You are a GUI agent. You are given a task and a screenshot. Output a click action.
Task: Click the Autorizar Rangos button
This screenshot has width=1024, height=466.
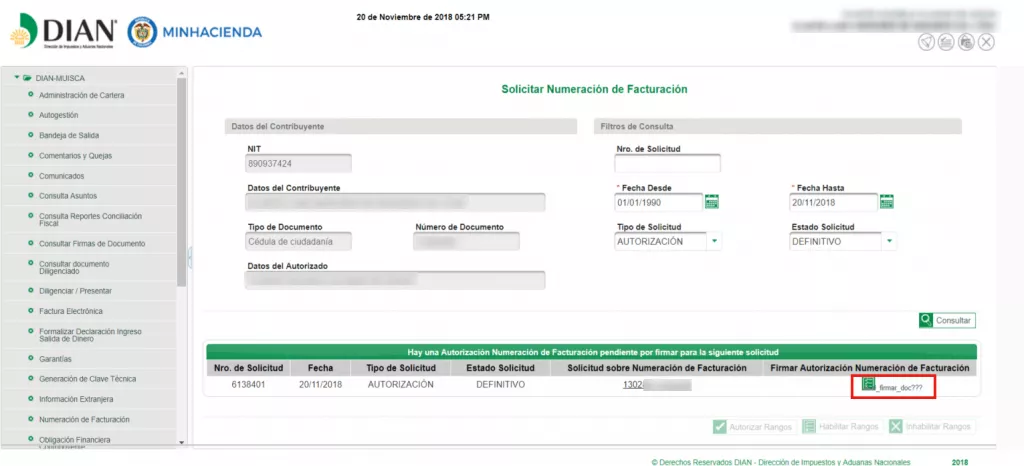pos(754,427)
